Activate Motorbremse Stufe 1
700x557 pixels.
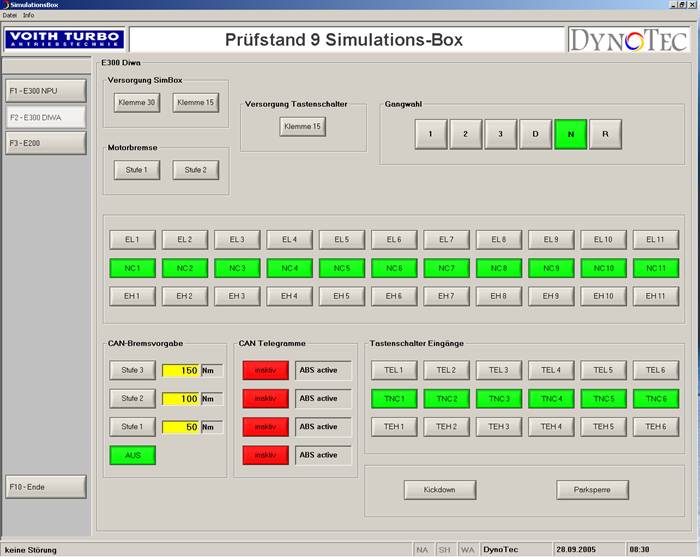tap(137, 170)
